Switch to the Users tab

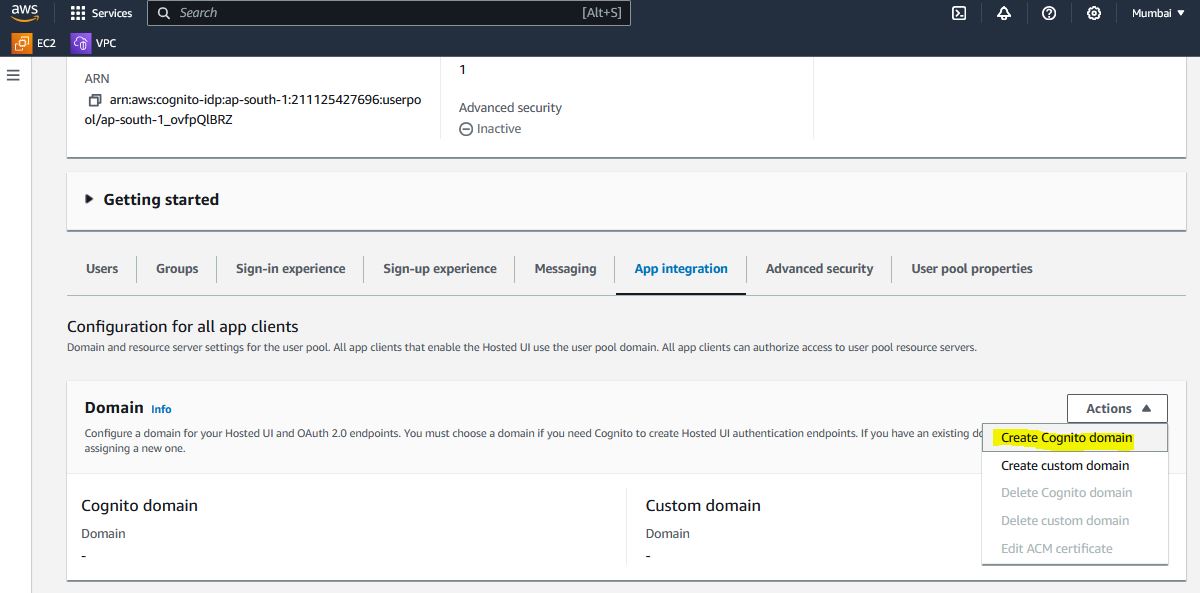click(102, 269)
